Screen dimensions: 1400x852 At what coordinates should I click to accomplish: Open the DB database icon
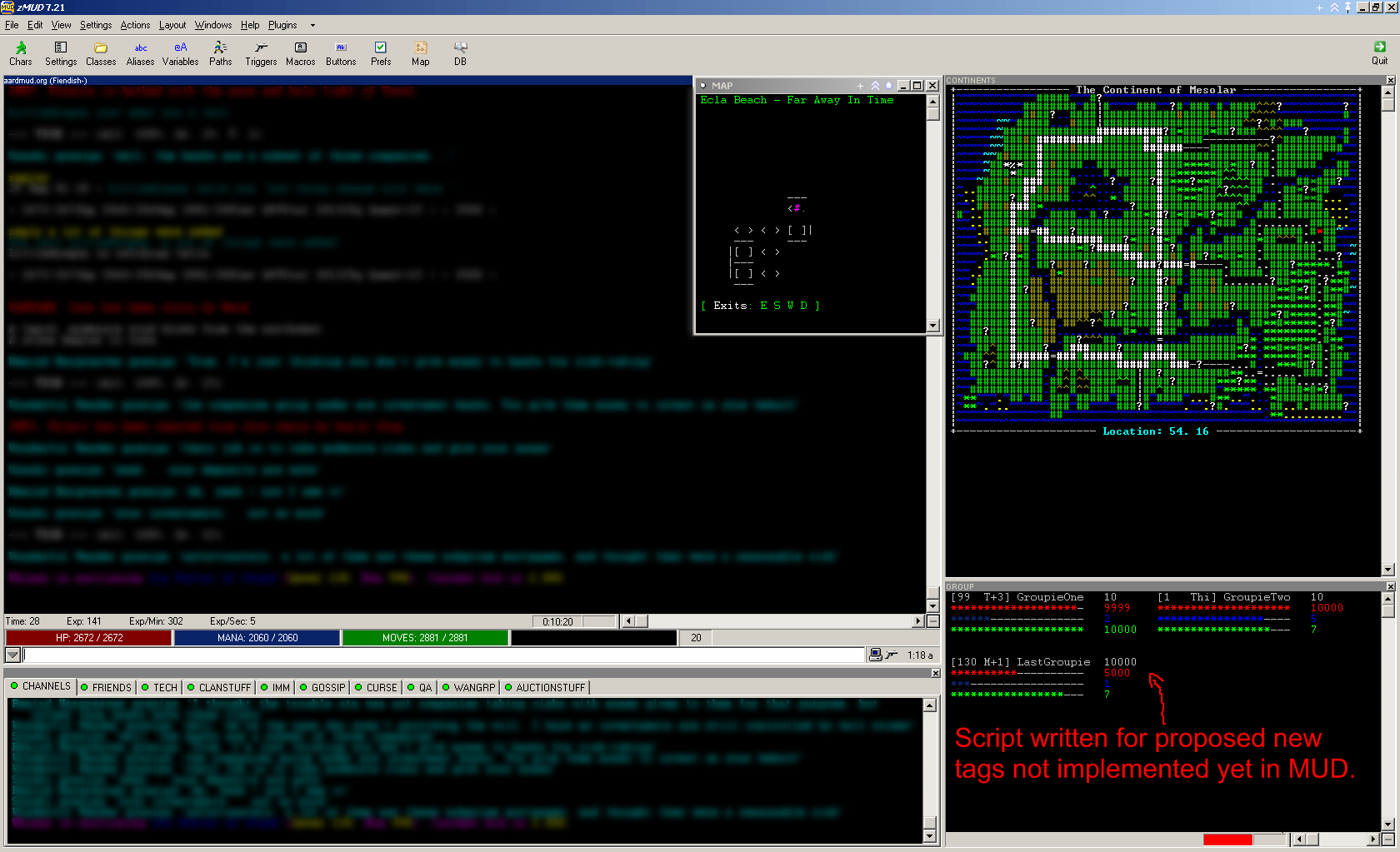point(460,53)
